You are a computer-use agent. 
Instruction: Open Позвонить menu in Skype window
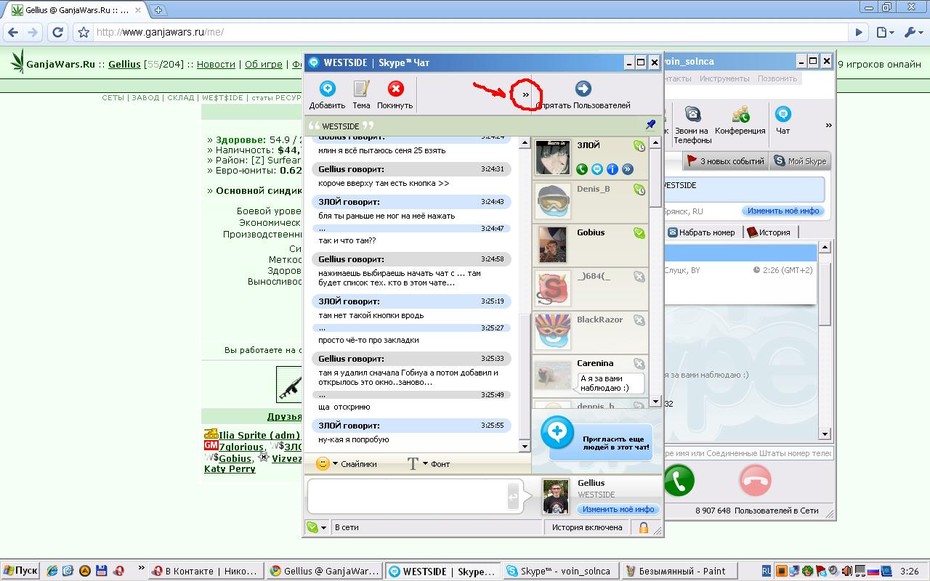(777, 78)
